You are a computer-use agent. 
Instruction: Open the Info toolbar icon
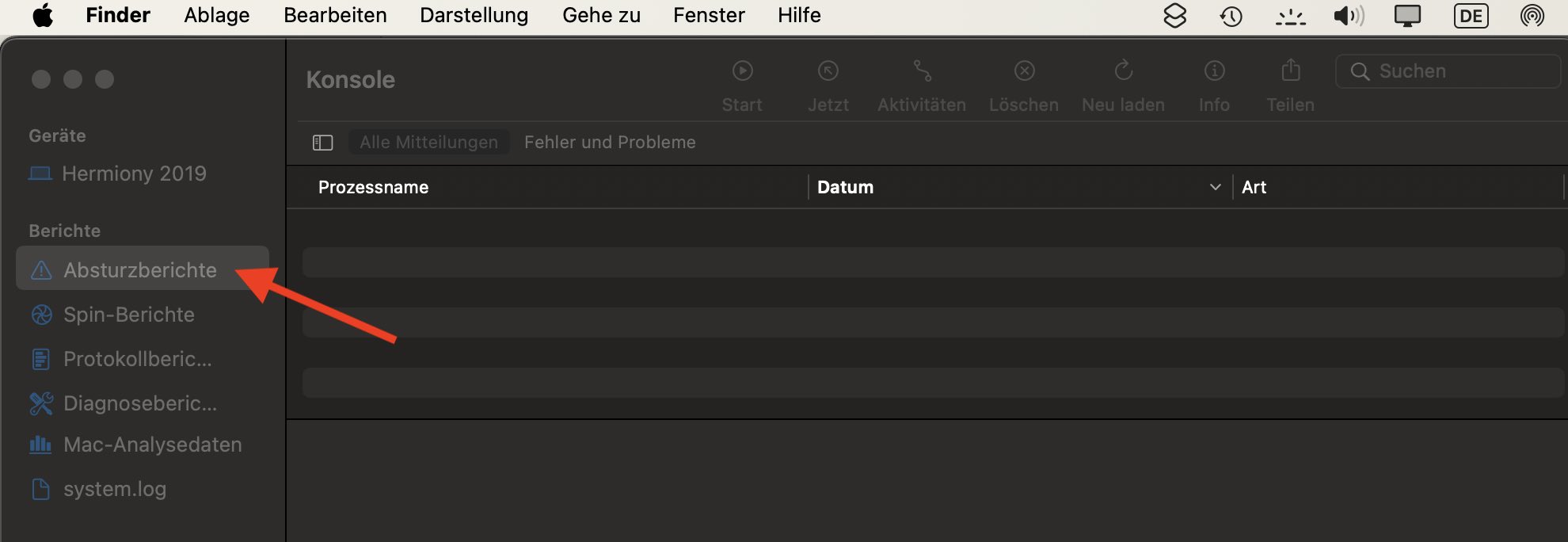pos(1214,71)
